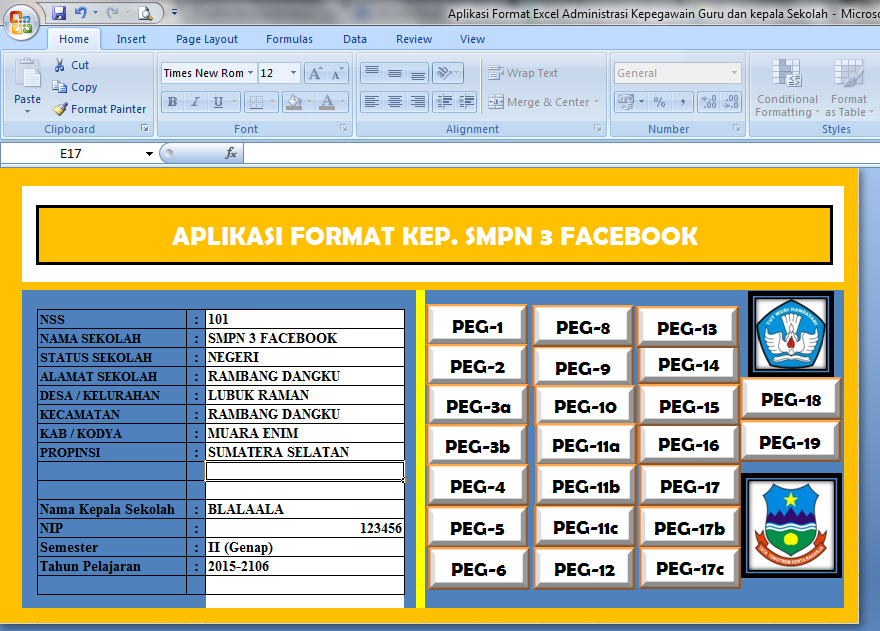The width and height of the screenshot is (880, 631).
Task: Click the PEG-1 button
Action: point(478,326)
